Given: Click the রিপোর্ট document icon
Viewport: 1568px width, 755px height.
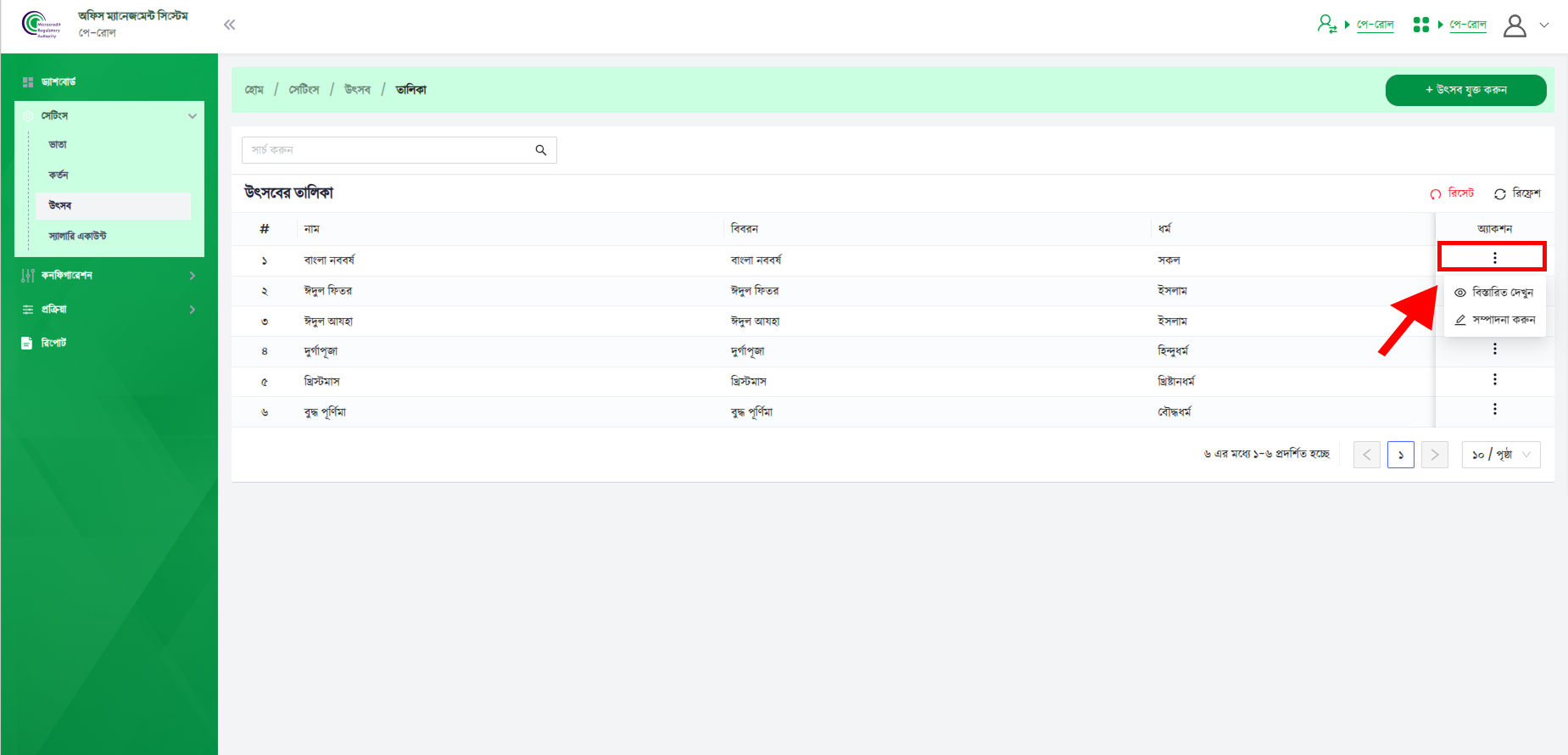Looking at the screenshot, I should click(27, 344).
